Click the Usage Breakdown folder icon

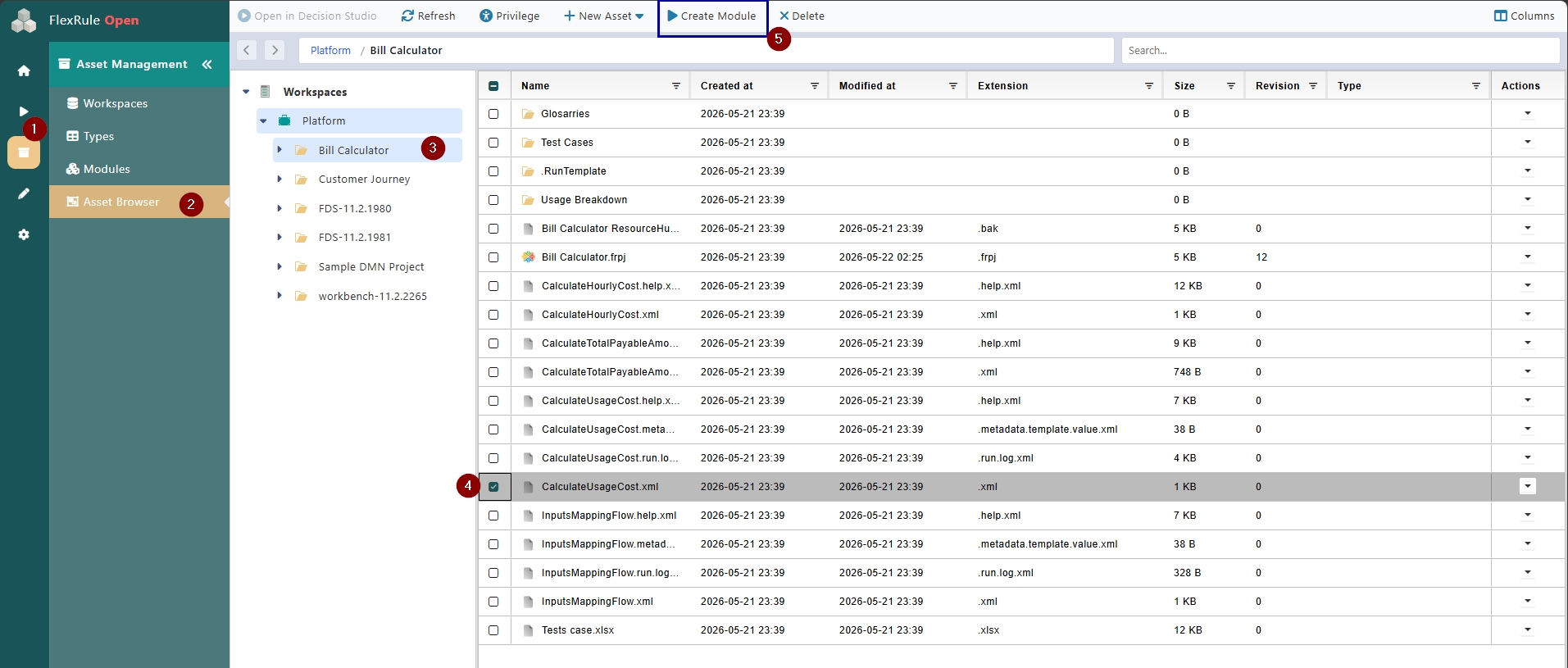coord(529,200)
